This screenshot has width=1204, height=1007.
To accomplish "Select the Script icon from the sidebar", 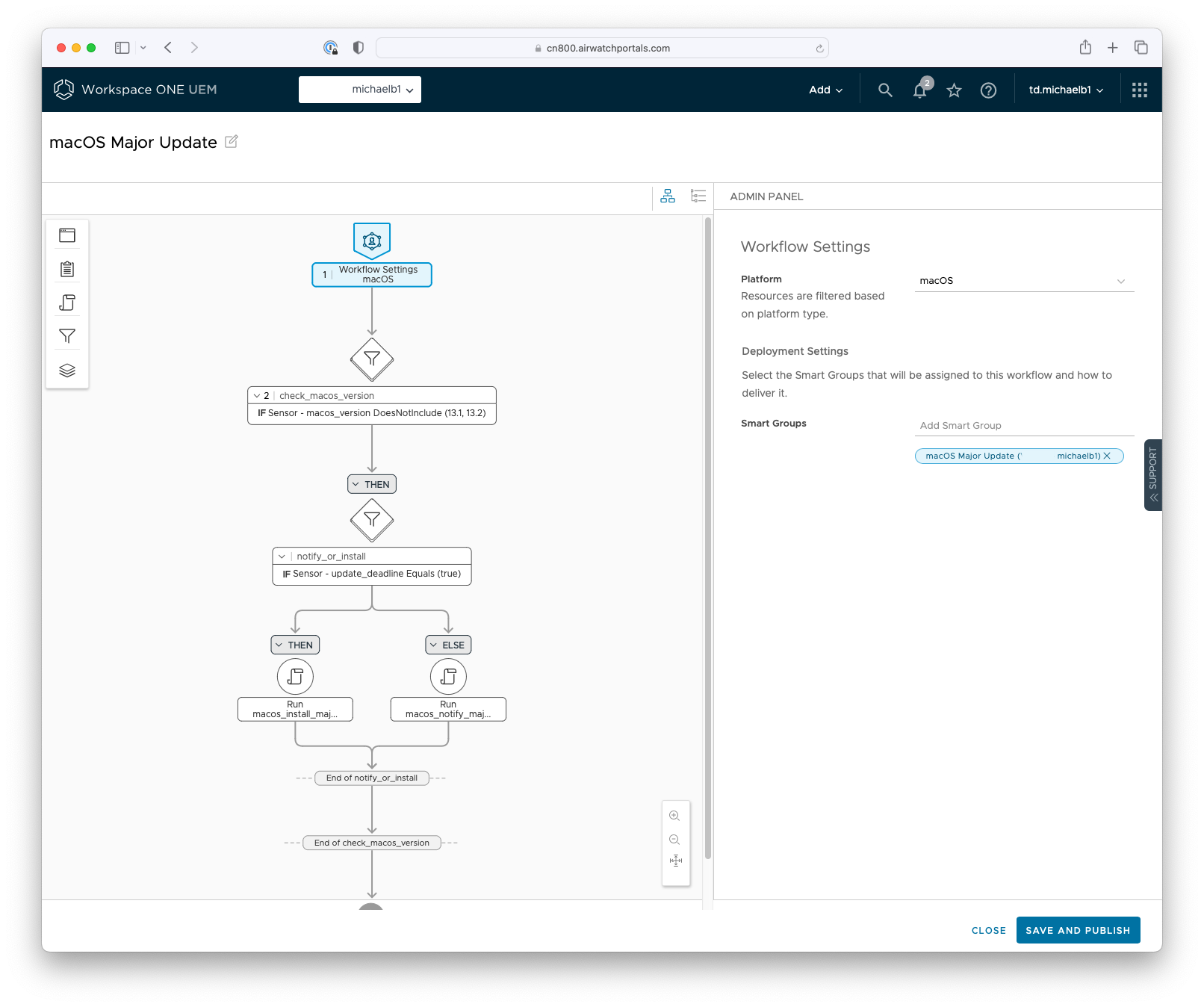I will coord(67,302).
